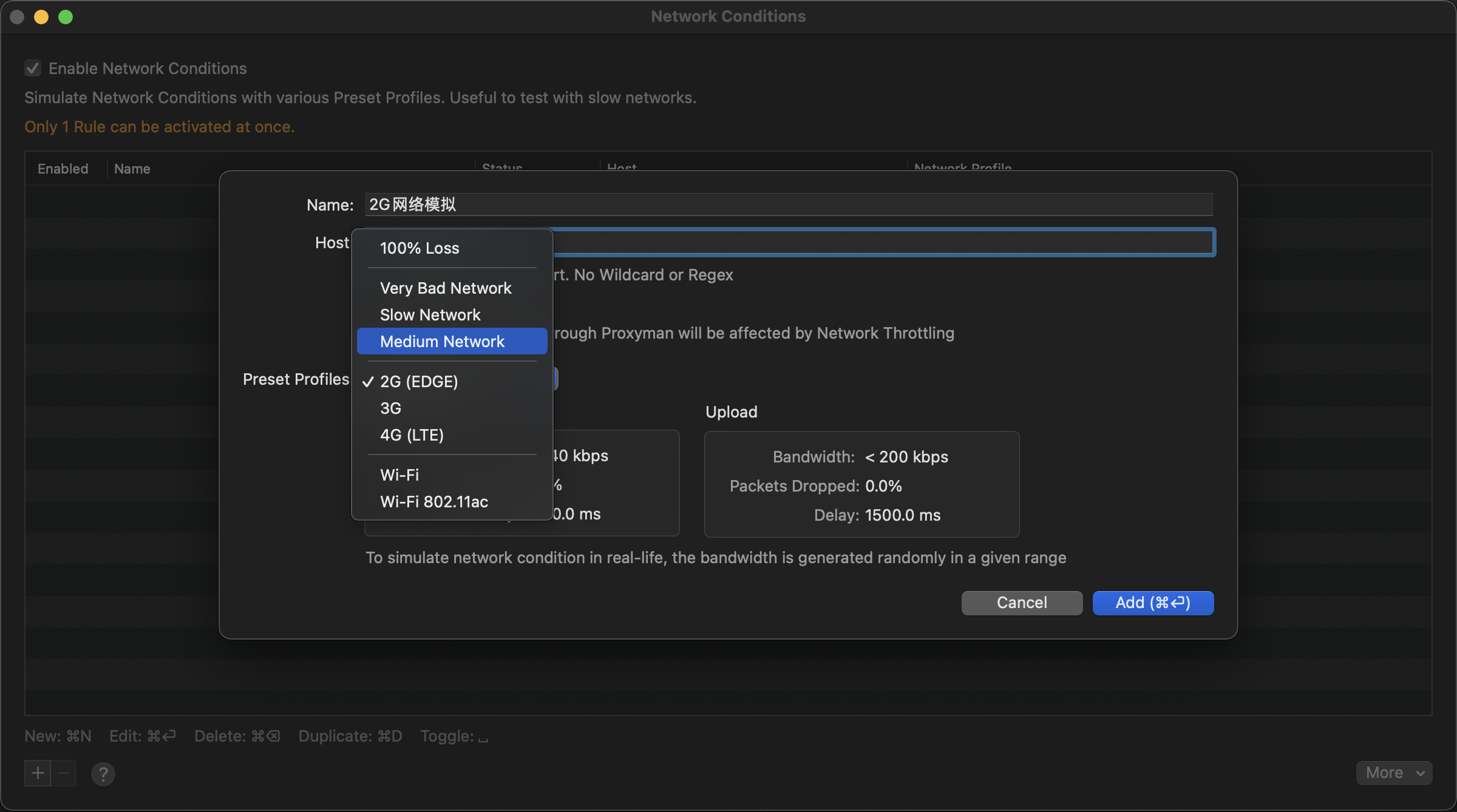Click the yellow minimize window button

pyautogui.click(x=41, y=16)
